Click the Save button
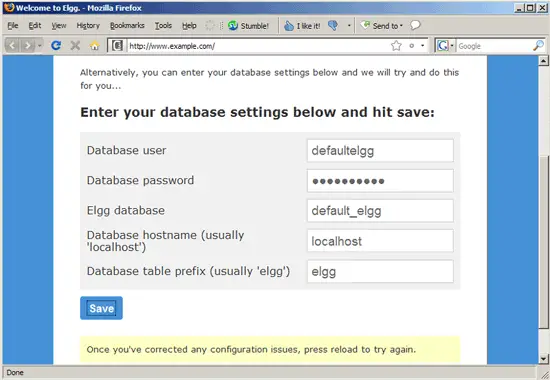The image size is (550, 380). coord(101,308)
